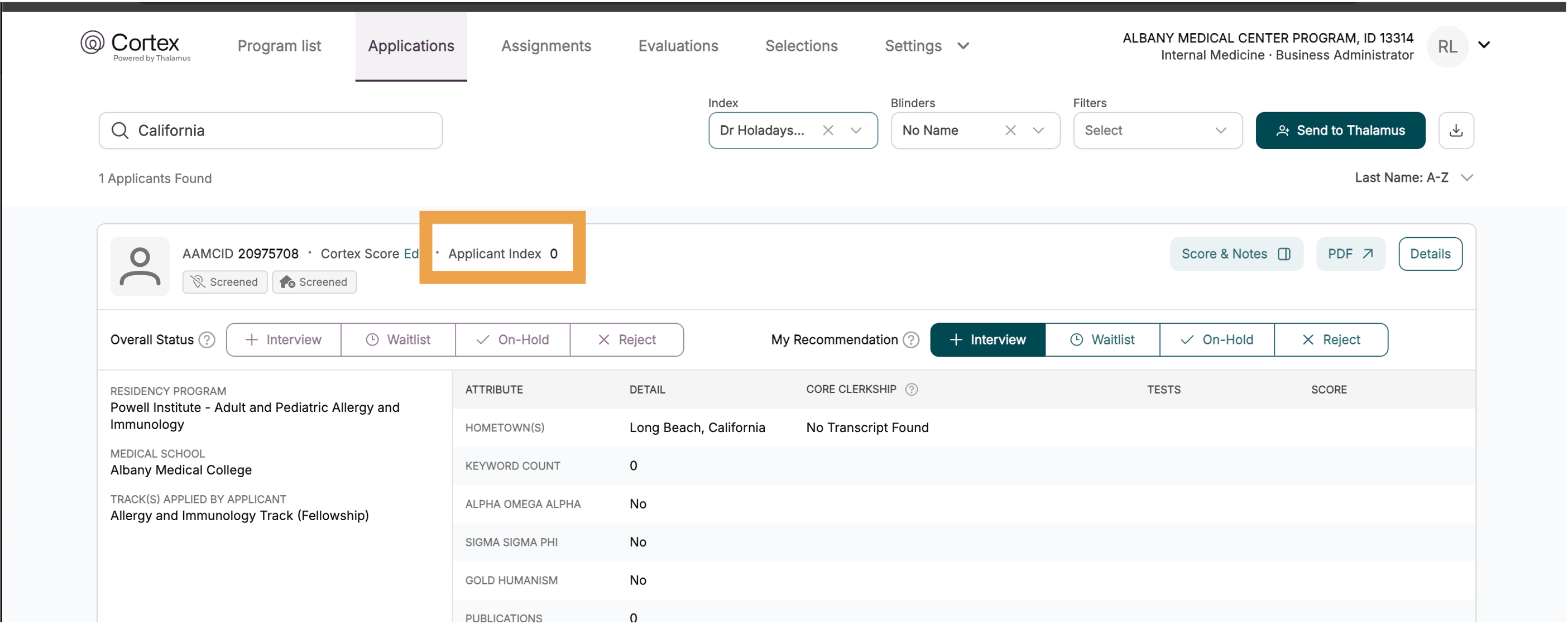Clear the Index selection with X icon

tap(827, 130)
